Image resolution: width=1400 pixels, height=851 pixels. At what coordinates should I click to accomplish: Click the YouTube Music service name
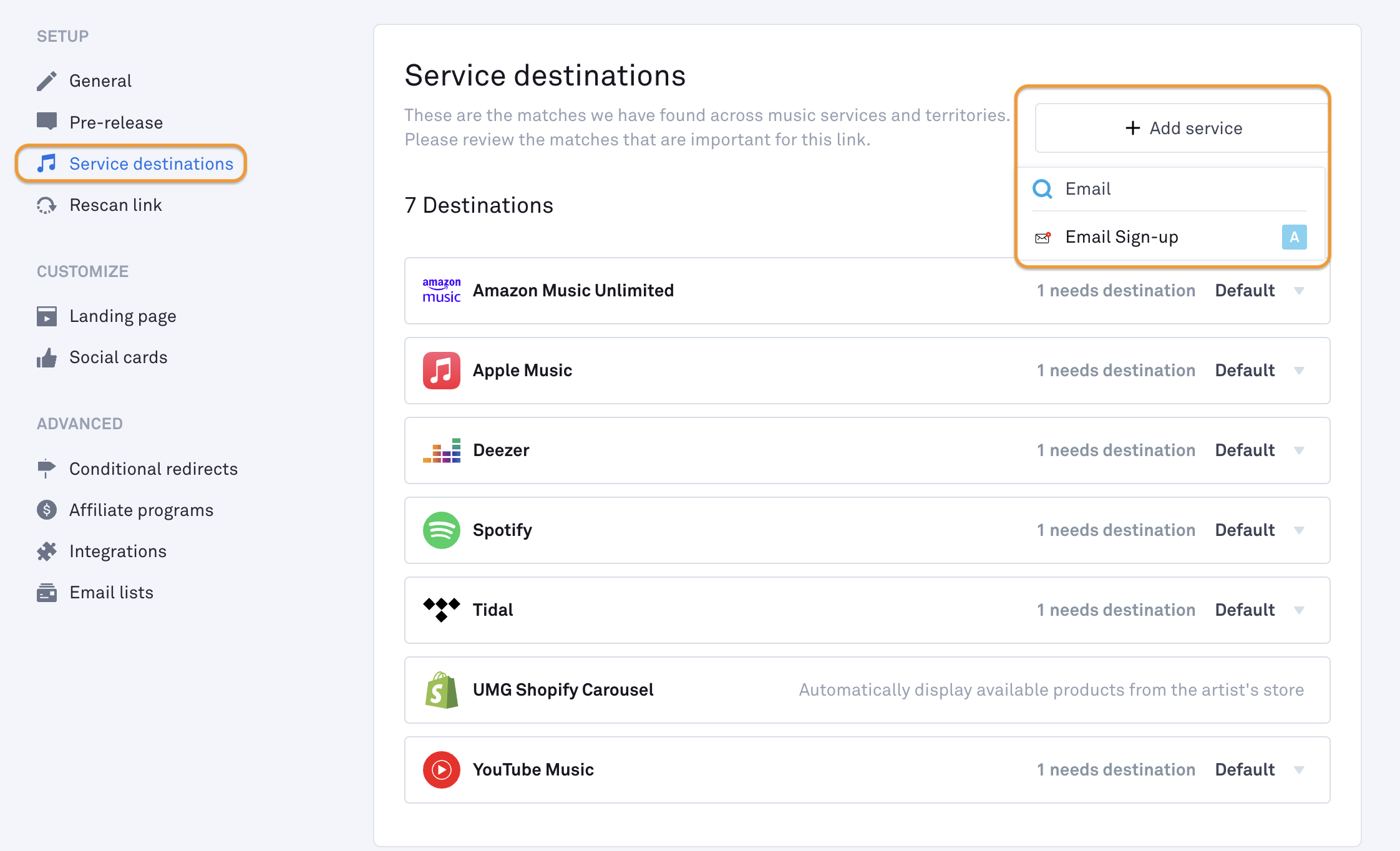[533, 770]
